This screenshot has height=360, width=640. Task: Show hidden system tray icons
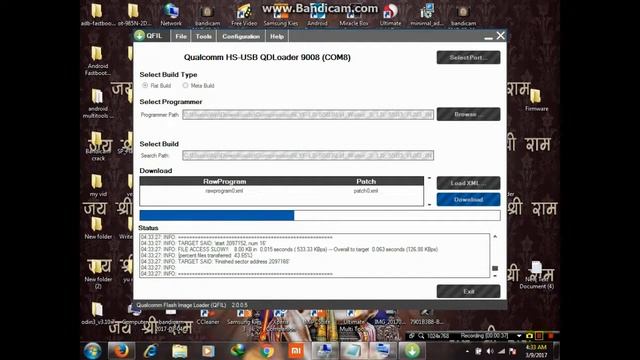pyautogui.click(x=467, y=351)
